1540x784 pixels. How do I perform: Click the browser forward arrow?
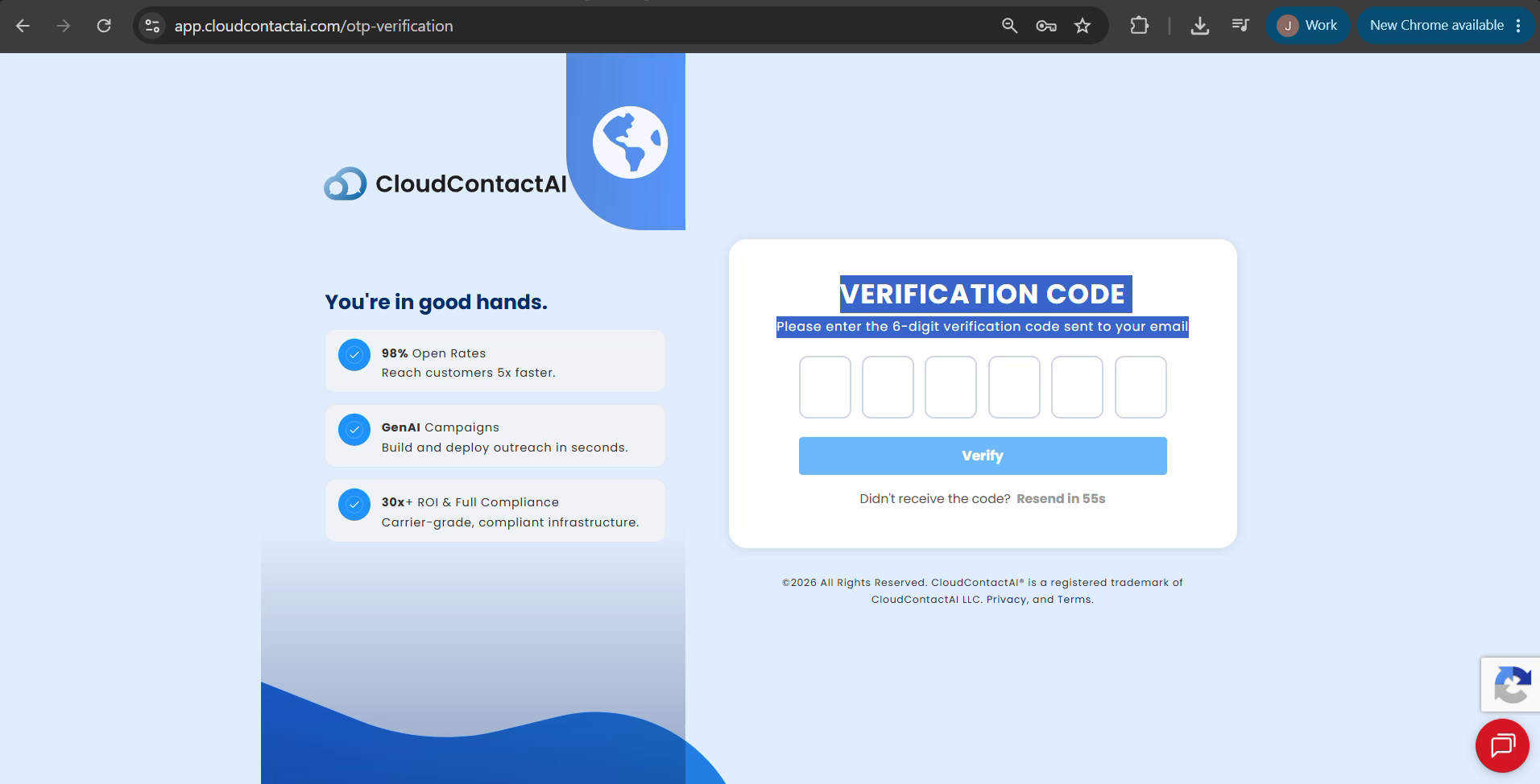tap(63, 26)
